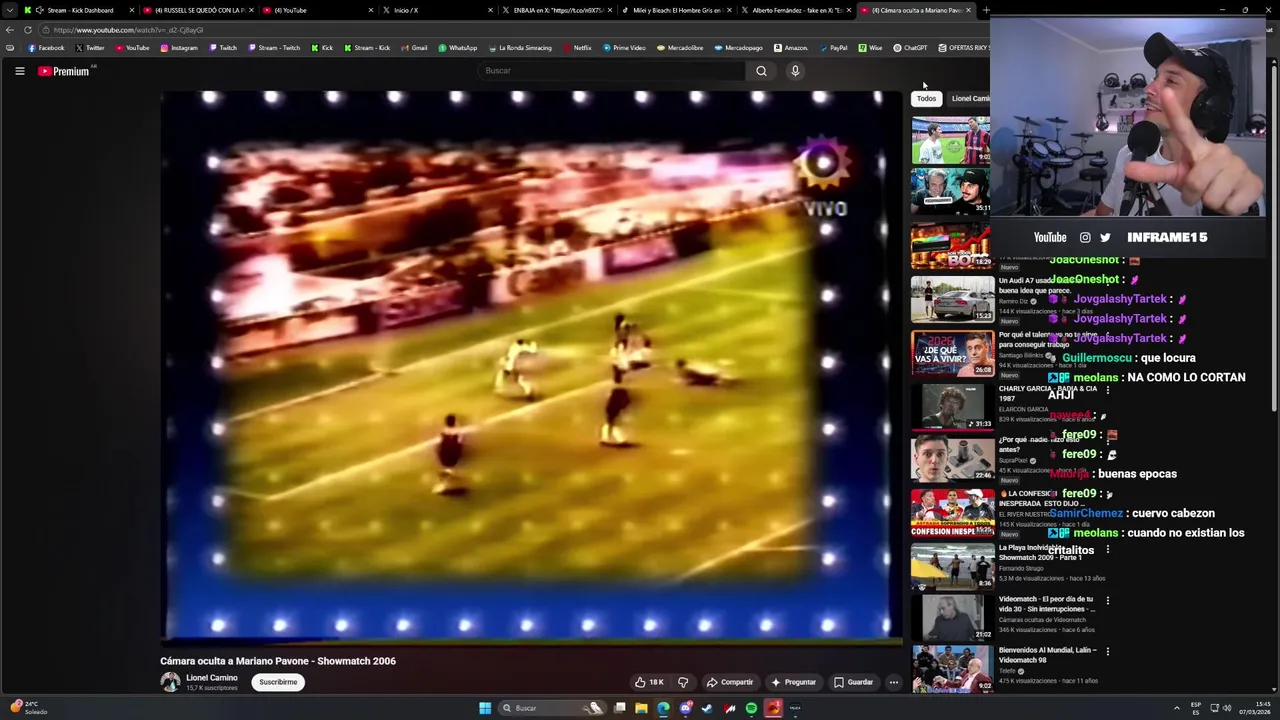The image size is (1280, 720).
Task: Open options for Videomatch El peor día
Action: tap(1107, 601)
